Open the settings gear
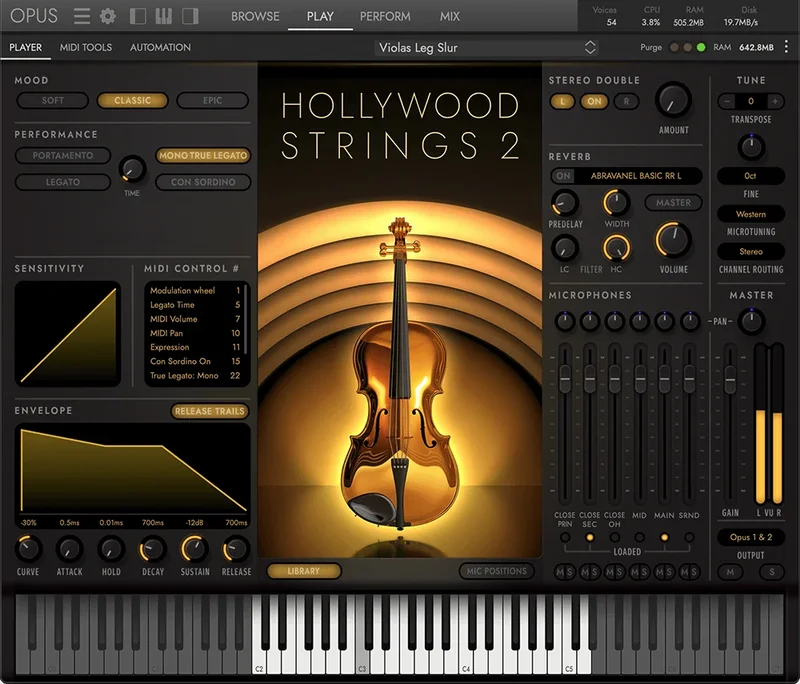Screen dimensions: 800x684 [108, 16]
